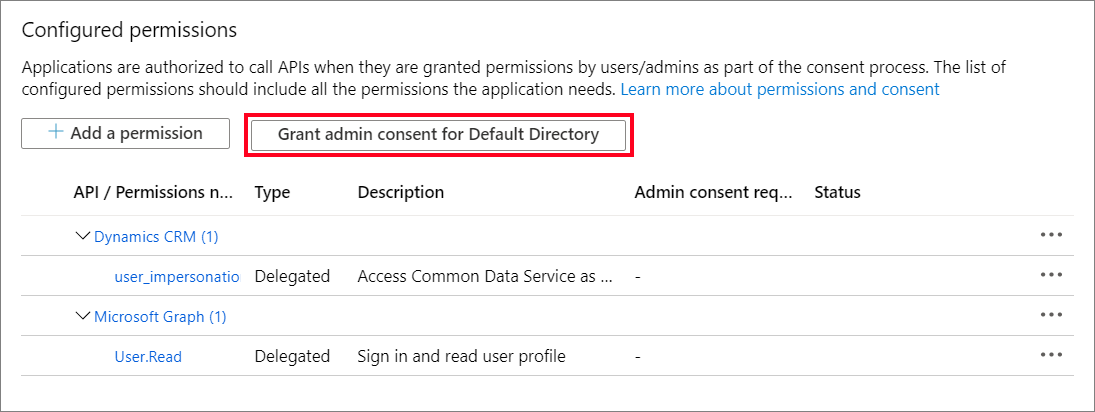Click the Add a permission button
Screen dimensions: 1095x412
(x=126, y=134)
